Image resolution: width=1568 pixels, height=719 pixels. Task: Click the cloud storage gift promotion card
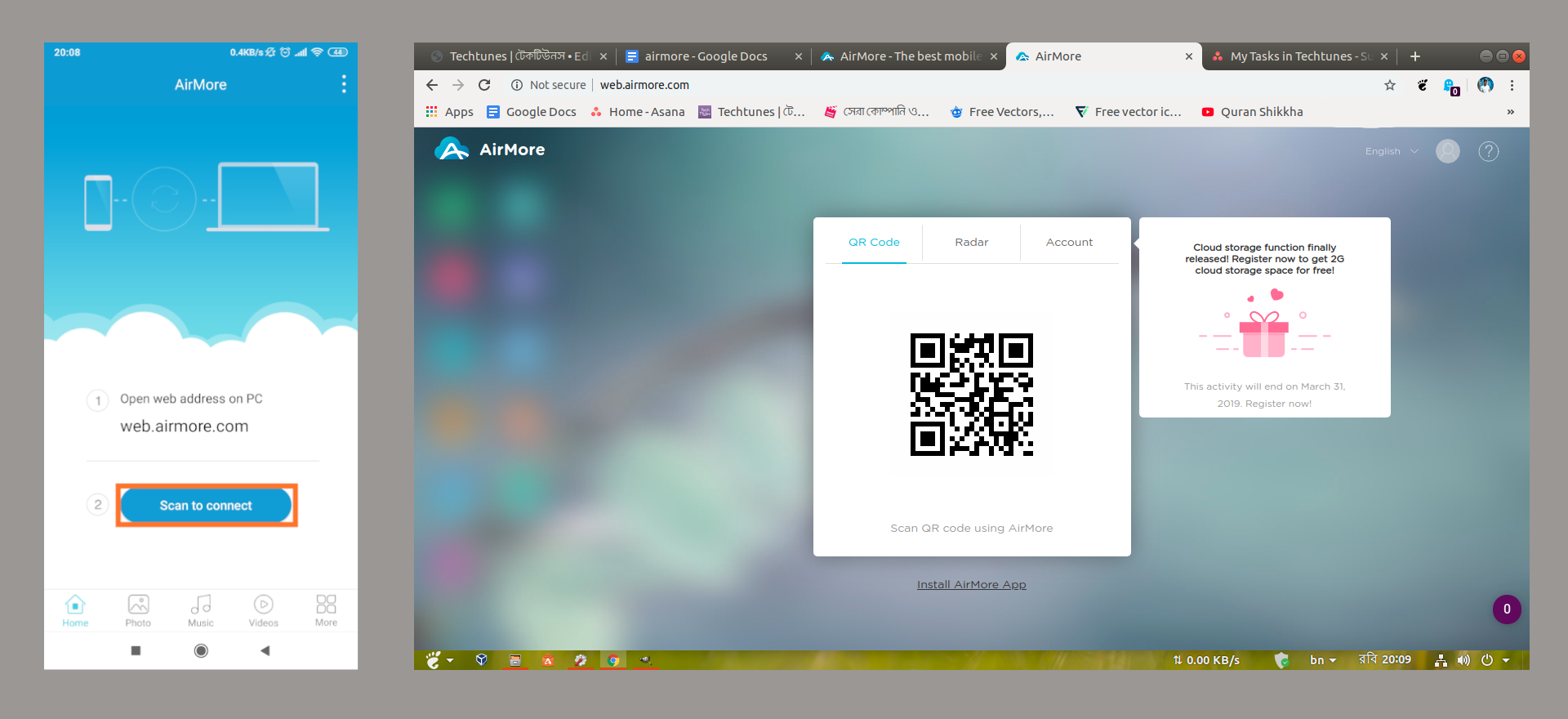point(1265,317)
